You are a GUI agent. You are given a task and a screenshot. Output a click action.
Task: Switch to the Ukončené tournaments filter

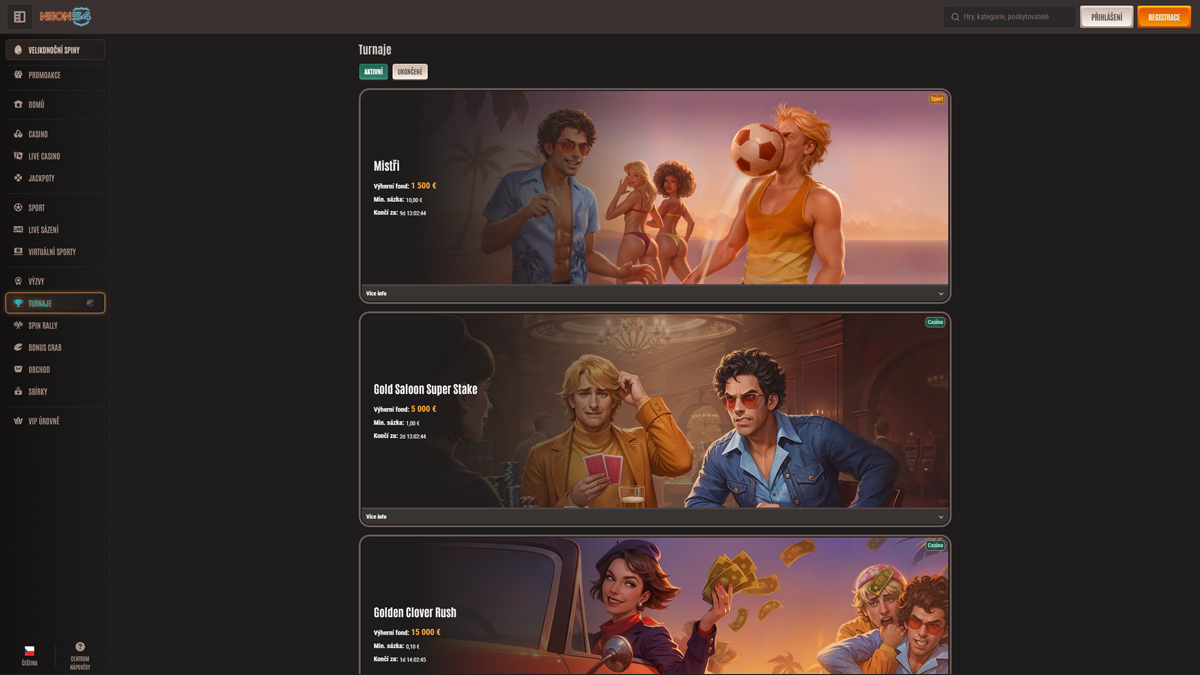click(x=410, y=72)
